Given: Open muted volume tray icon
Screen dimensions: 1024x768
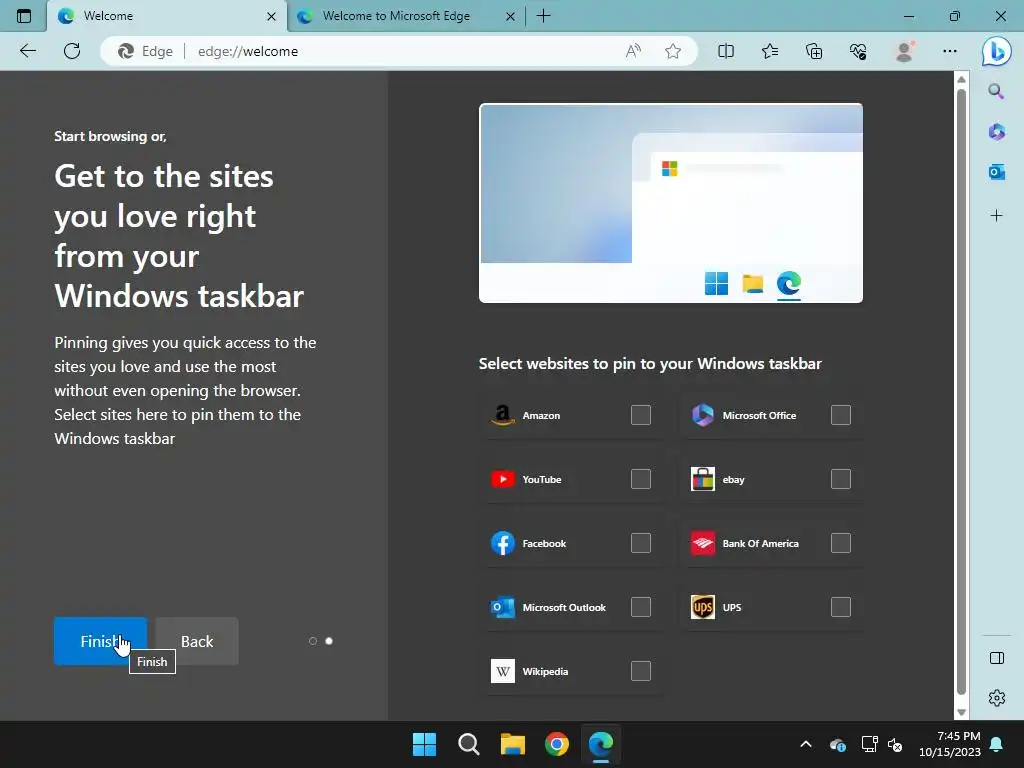Looking at the screenshot, I should (x=895, y=744).
